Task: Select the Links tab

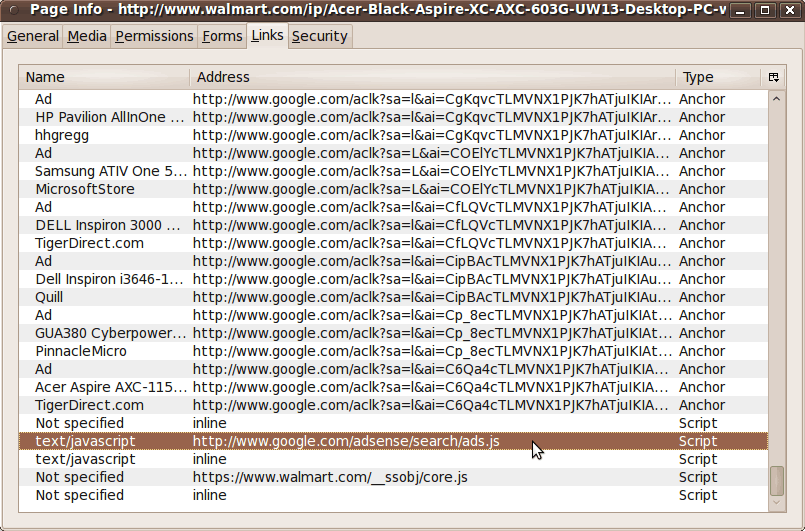Action: coord(267,35)
